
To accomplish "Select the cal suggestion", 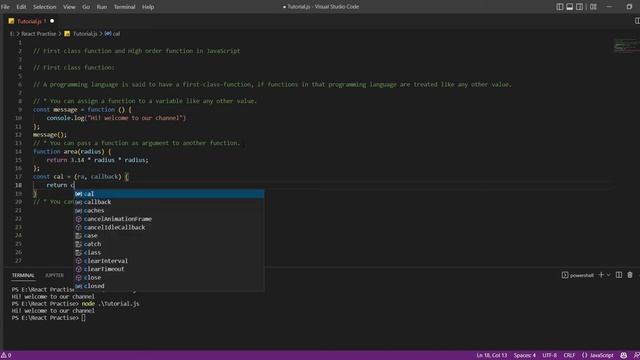I will point(169,194).
